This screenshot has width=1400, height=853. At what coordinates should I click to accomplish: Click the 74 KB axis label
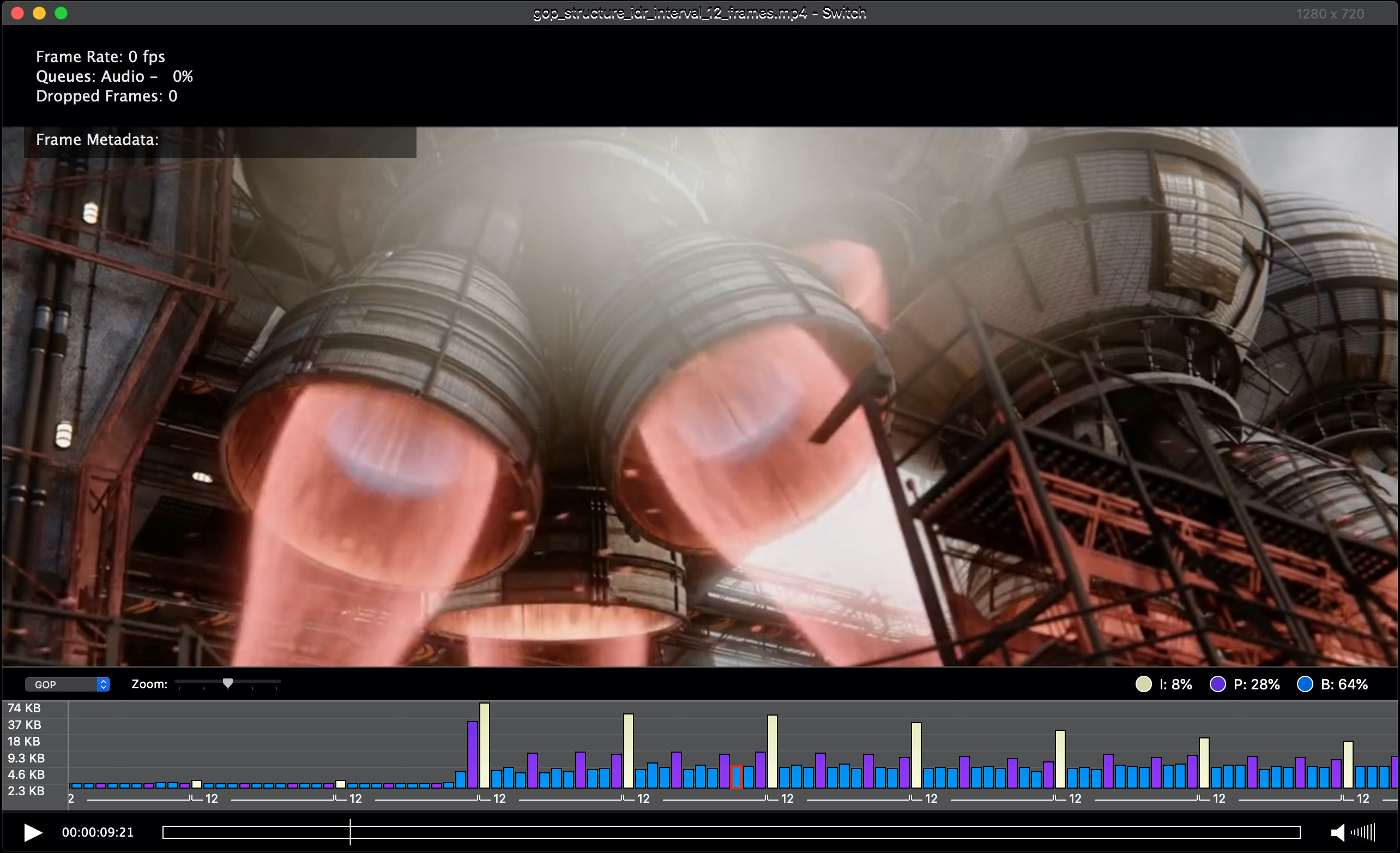(x=25, y=708)
